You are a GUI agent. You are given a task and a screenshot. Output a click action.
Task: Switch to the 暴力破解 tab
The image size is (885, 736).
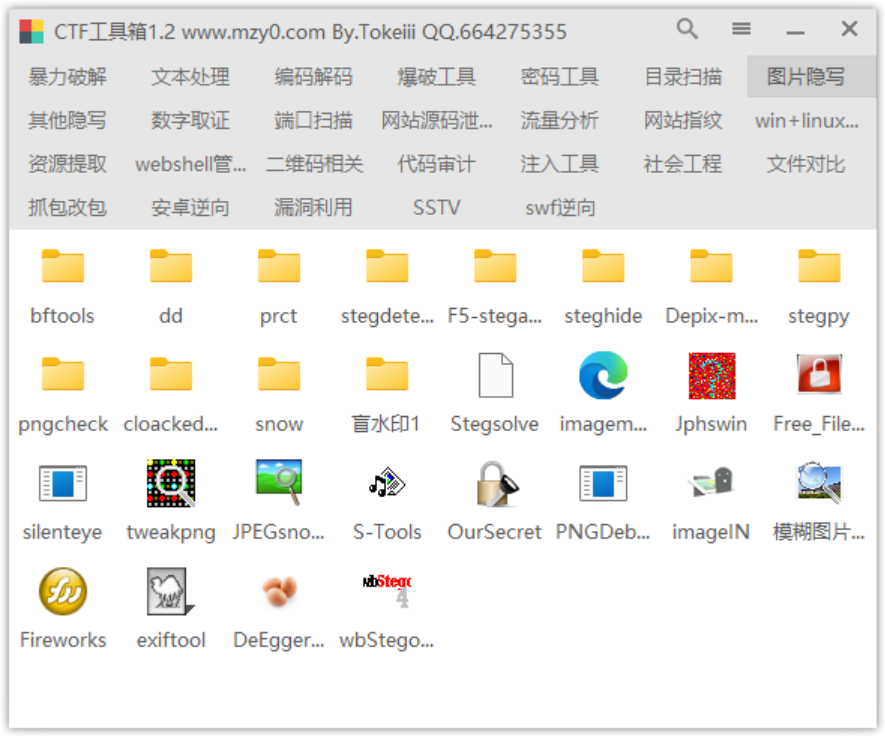pyautogui.click(x=68, y=77)
